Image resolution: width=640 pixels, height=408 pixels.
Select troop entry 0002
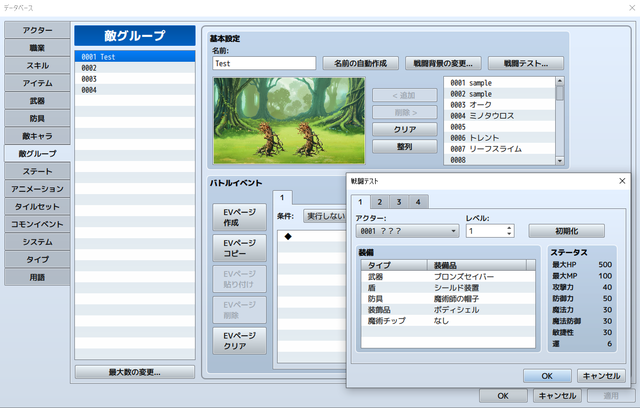point(135,68)
